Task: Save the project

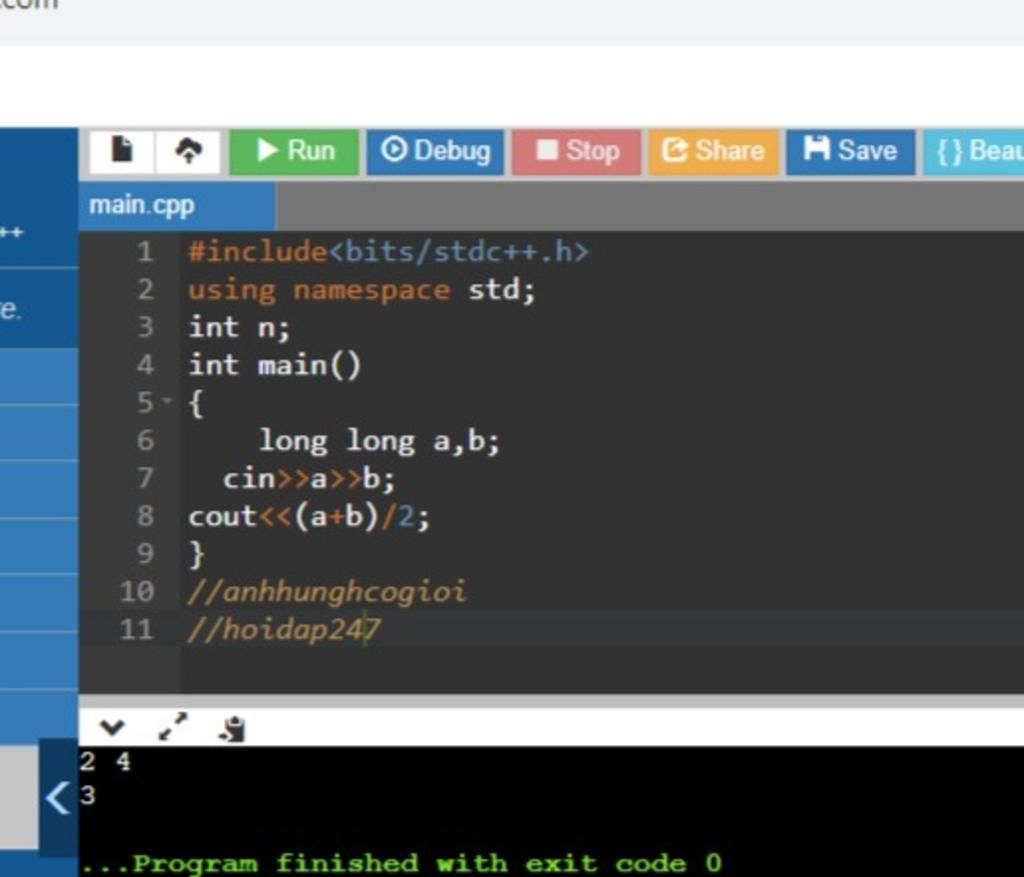Action: point(850,151)
